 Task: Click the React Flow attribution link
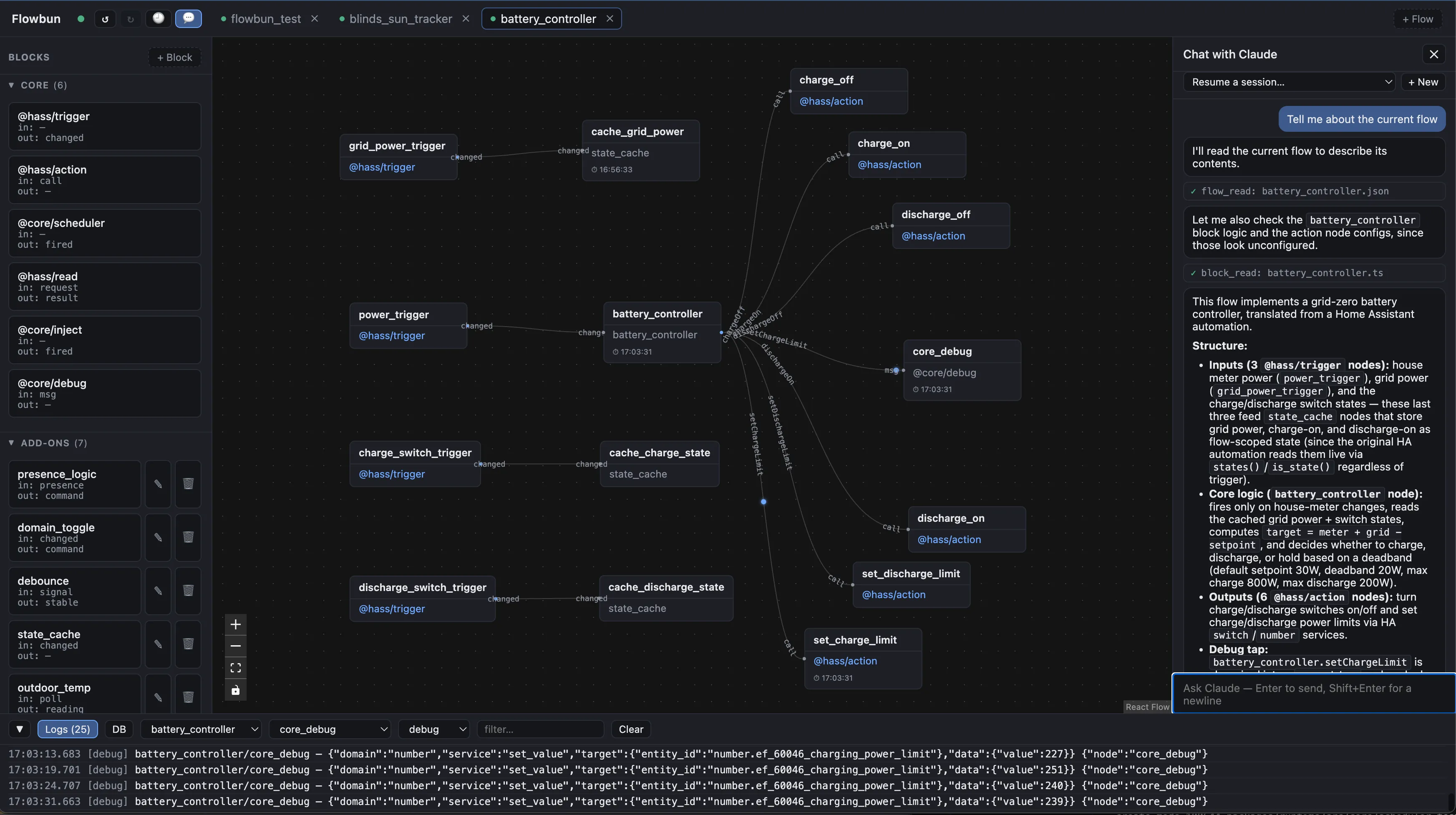tap(1147, 707)
